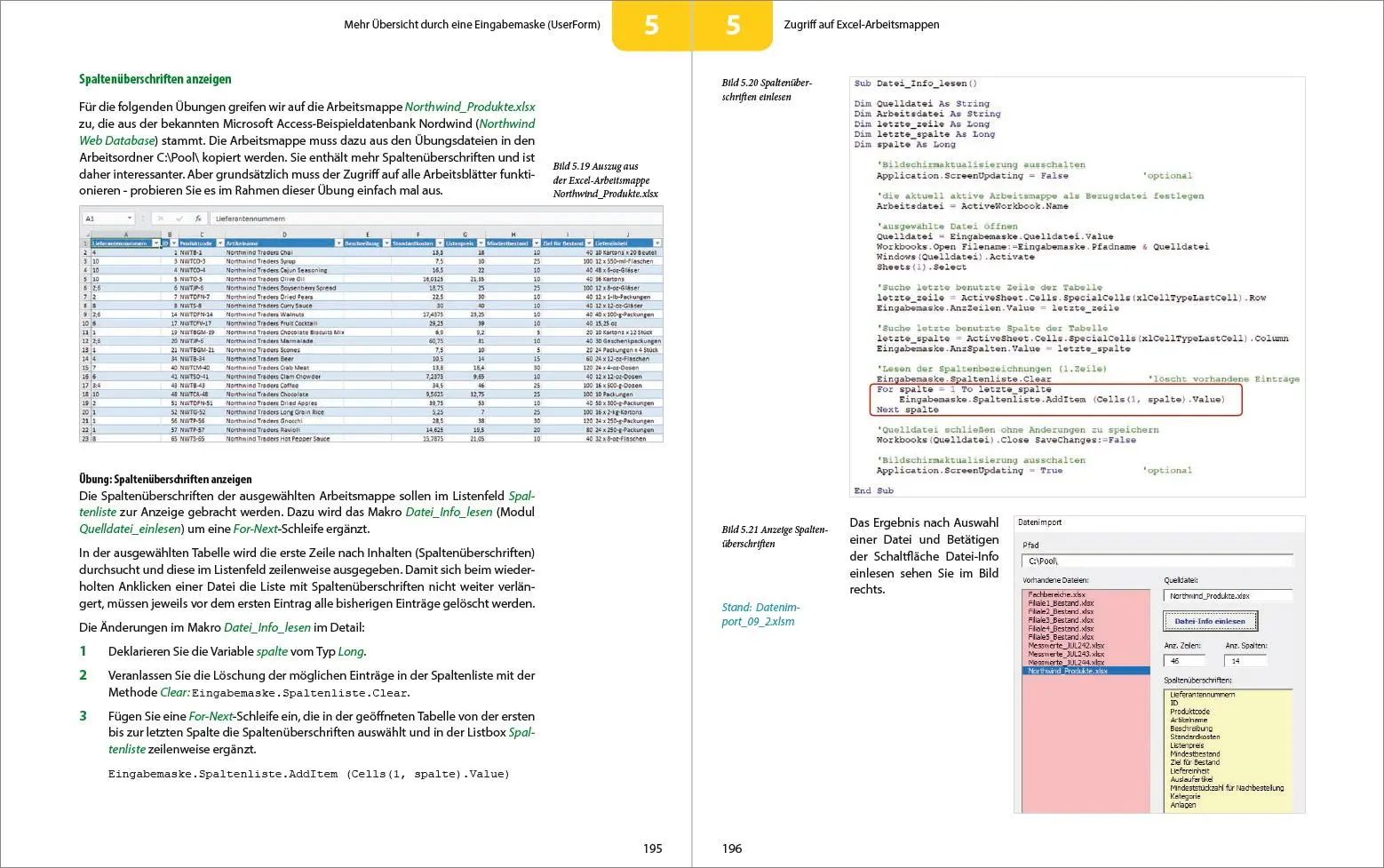1384x868 pixels.
Task: Open the A1 name box dropdown
Action: [129, 219]
